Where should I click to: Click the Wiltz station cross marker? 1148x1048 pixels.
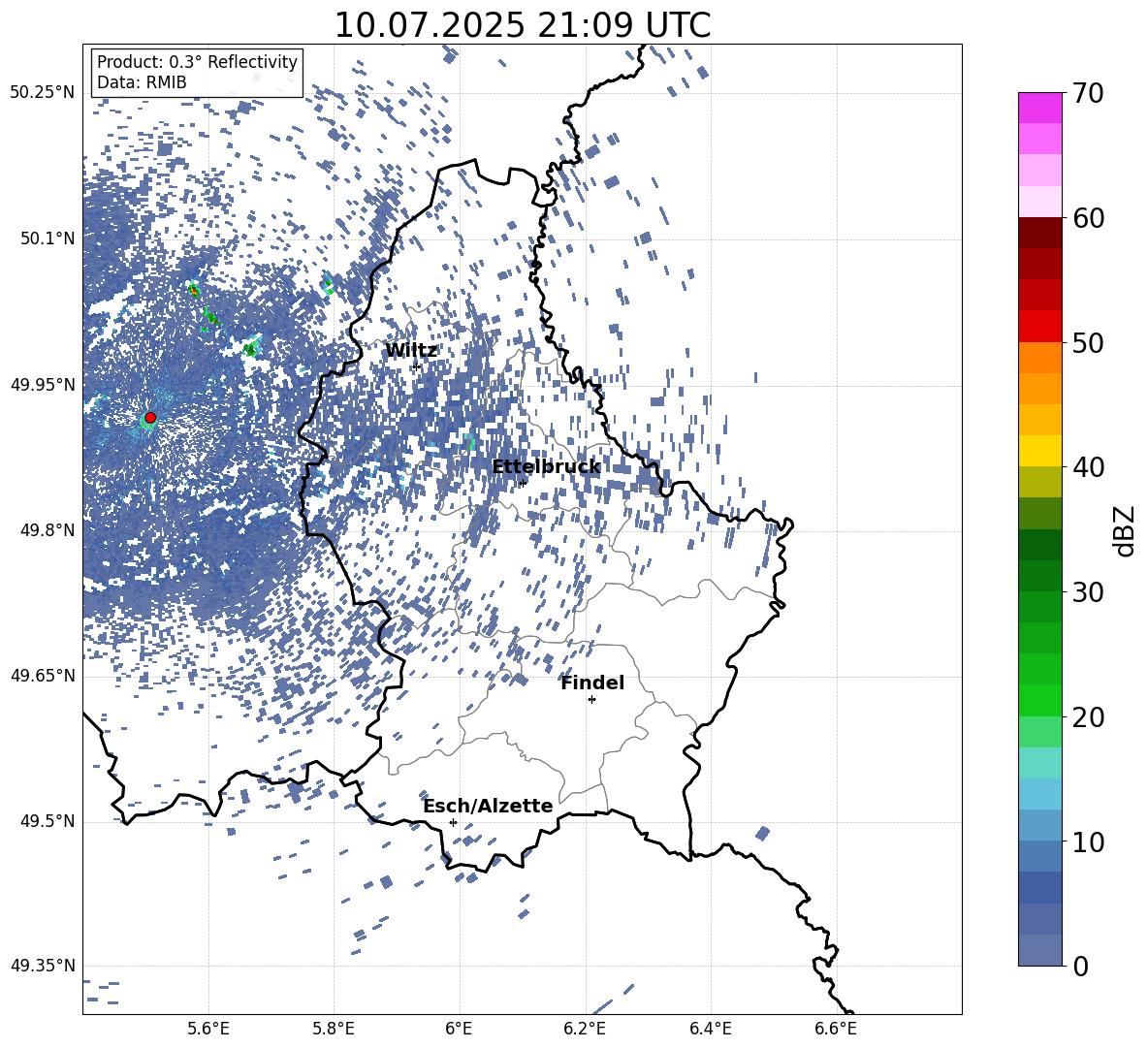[416, 365]
